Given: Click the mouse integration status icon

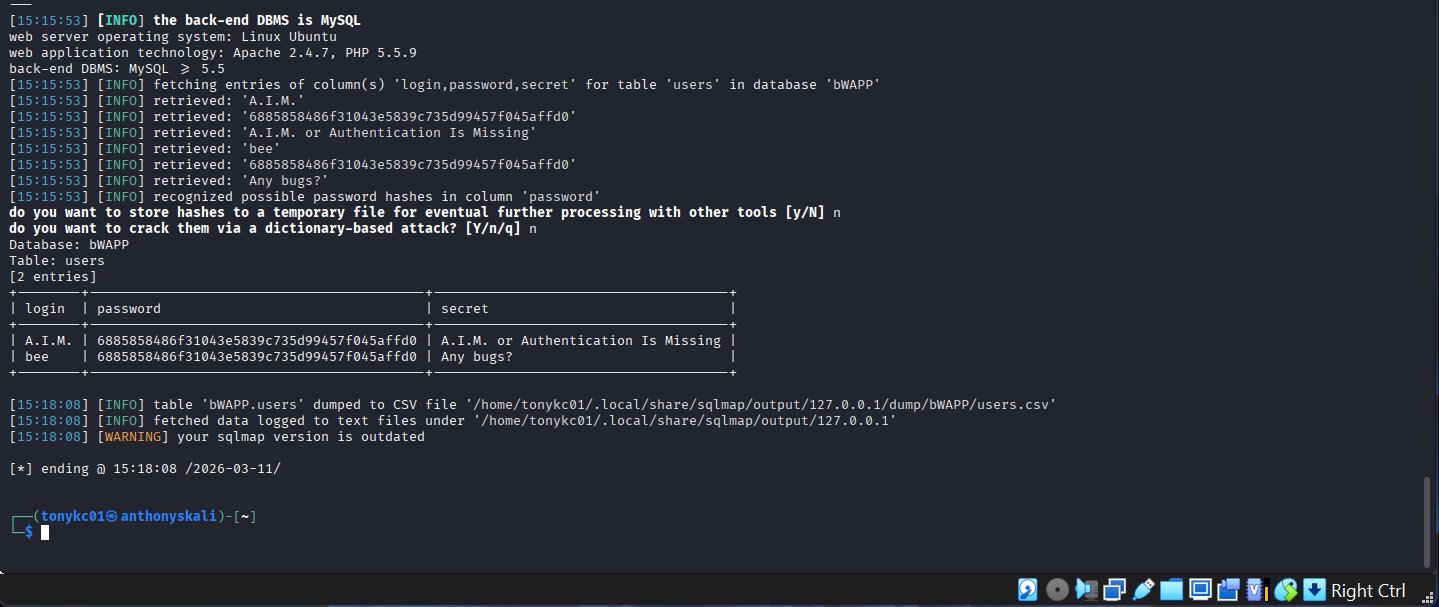Looking at the screenshot, I should [1286, 590].
